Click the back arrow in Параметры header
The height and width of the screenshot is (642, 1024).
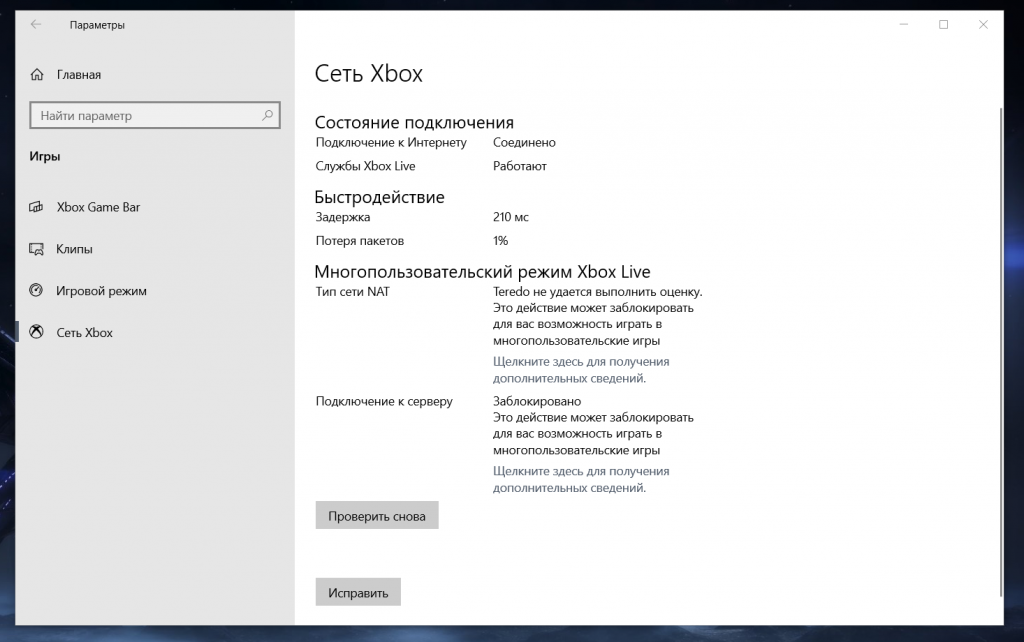click(x=36, y=25)
